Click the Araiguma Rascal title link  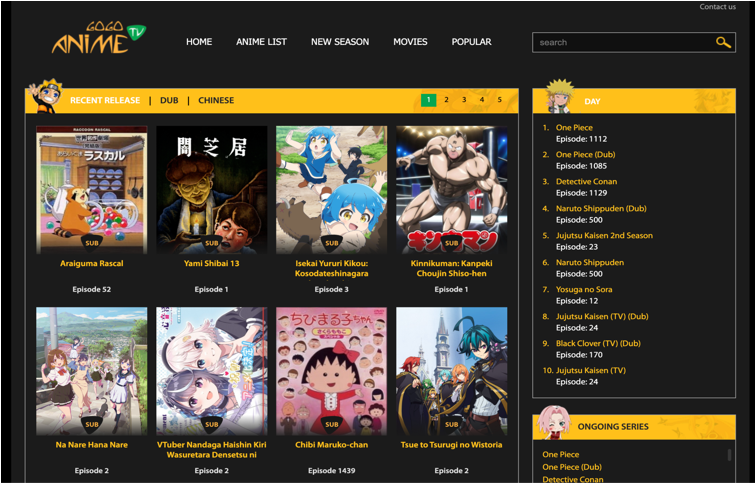tap(91, 263)
